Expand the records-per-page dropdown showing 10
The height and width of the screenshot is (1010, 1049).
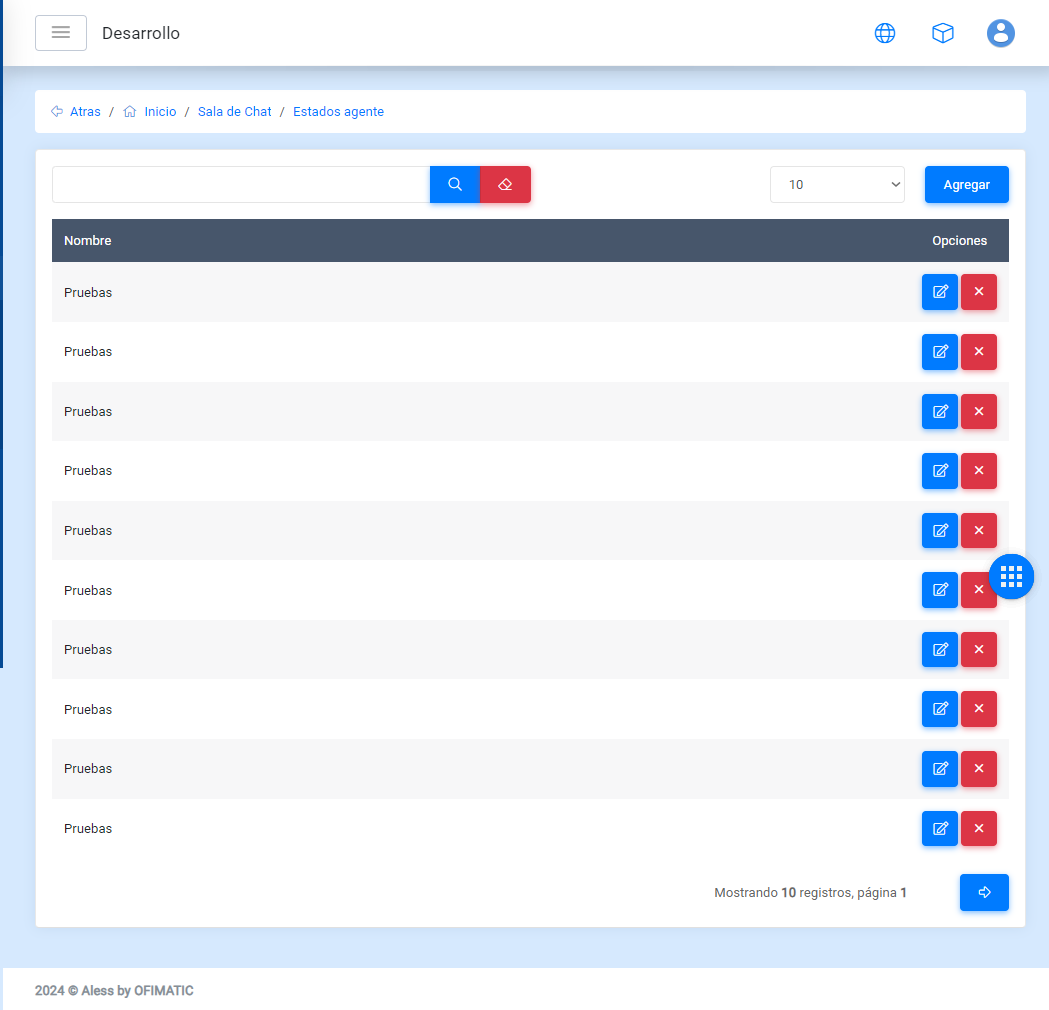coord(837,185)
